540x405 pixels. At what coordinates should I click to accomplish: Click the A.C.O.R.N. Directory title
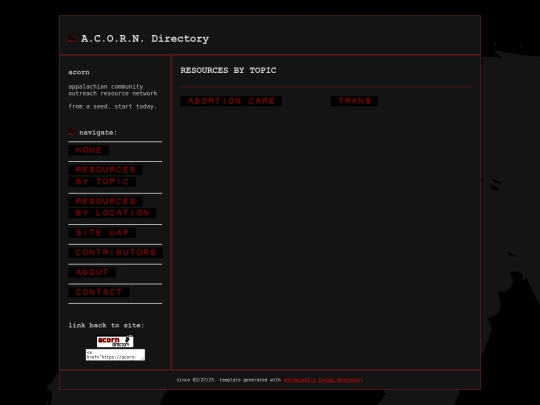coord(145,39)
